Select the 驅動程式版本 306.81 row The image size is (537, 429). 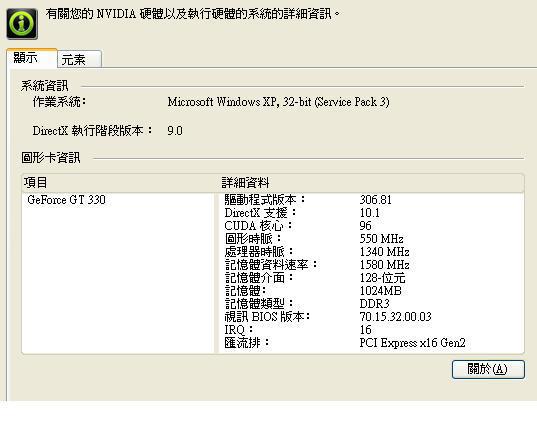372,200
